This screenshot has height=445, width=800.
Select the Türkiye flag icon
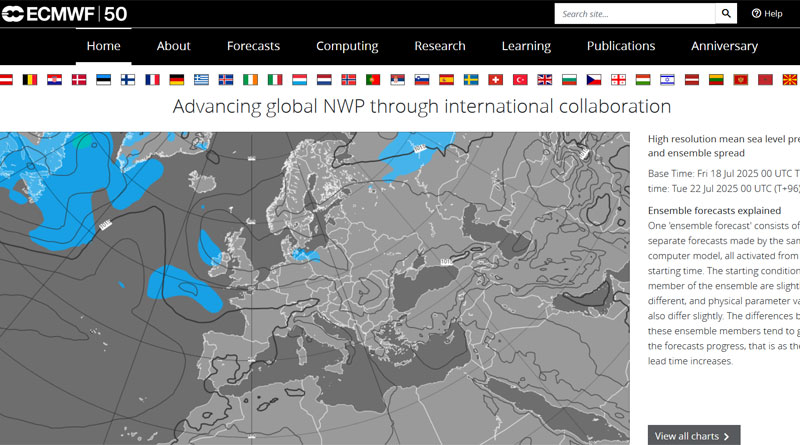(519, 80)
